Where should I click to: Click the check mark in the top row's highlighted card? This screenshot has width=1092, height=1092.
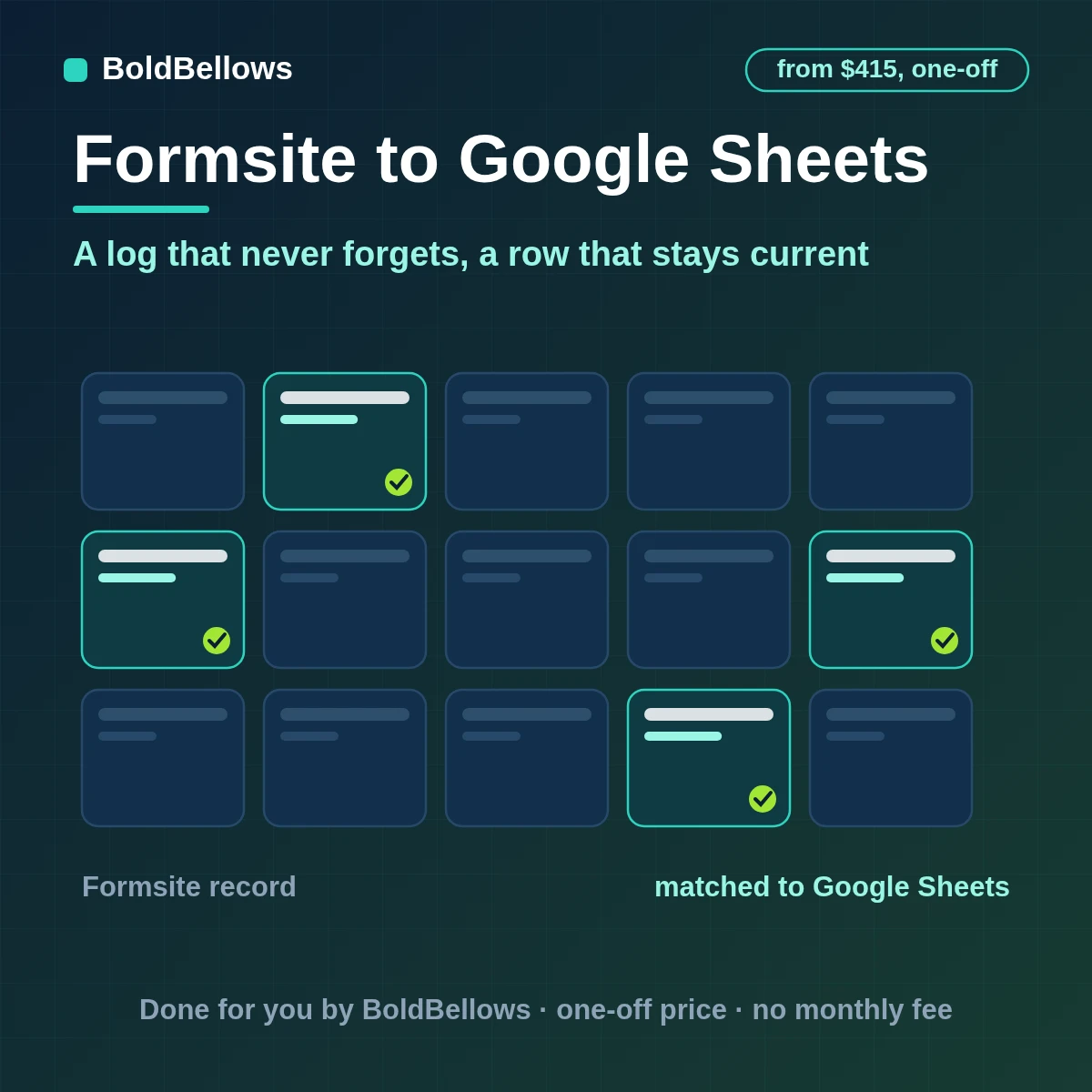pos(399,482)
